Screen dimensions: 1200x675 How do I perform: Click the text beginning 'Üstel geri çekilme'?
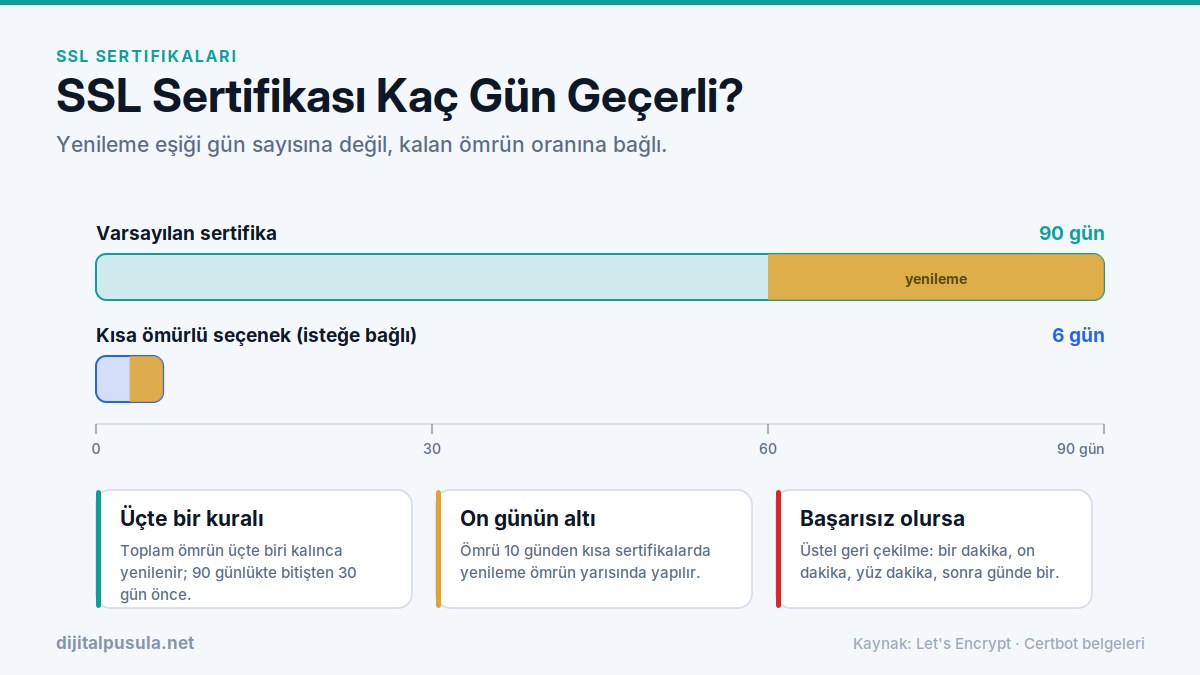929,561
